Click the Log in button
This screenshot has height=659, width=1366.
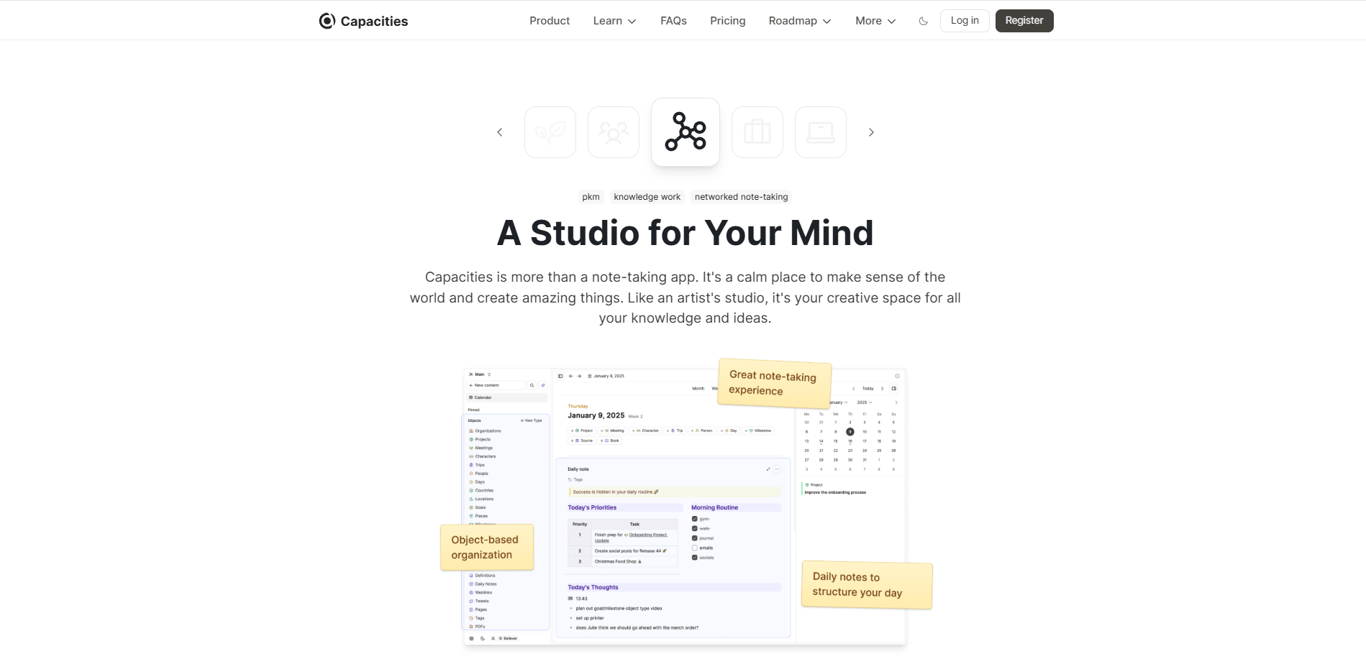964,21
